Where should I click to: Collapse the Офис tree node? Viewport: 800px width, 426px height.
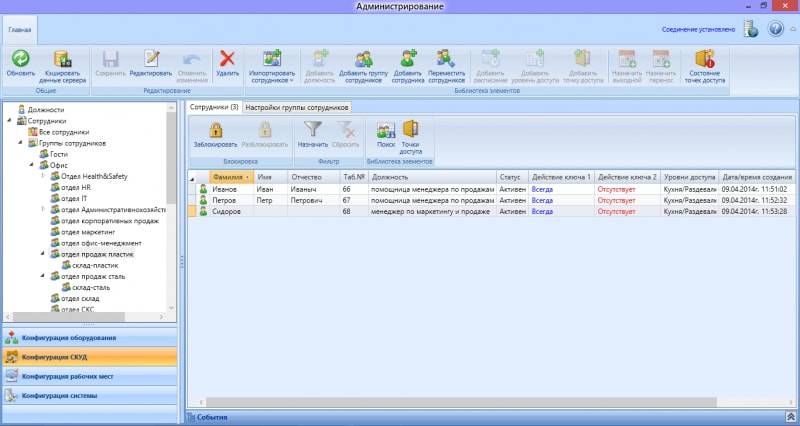tap(32, 165)
